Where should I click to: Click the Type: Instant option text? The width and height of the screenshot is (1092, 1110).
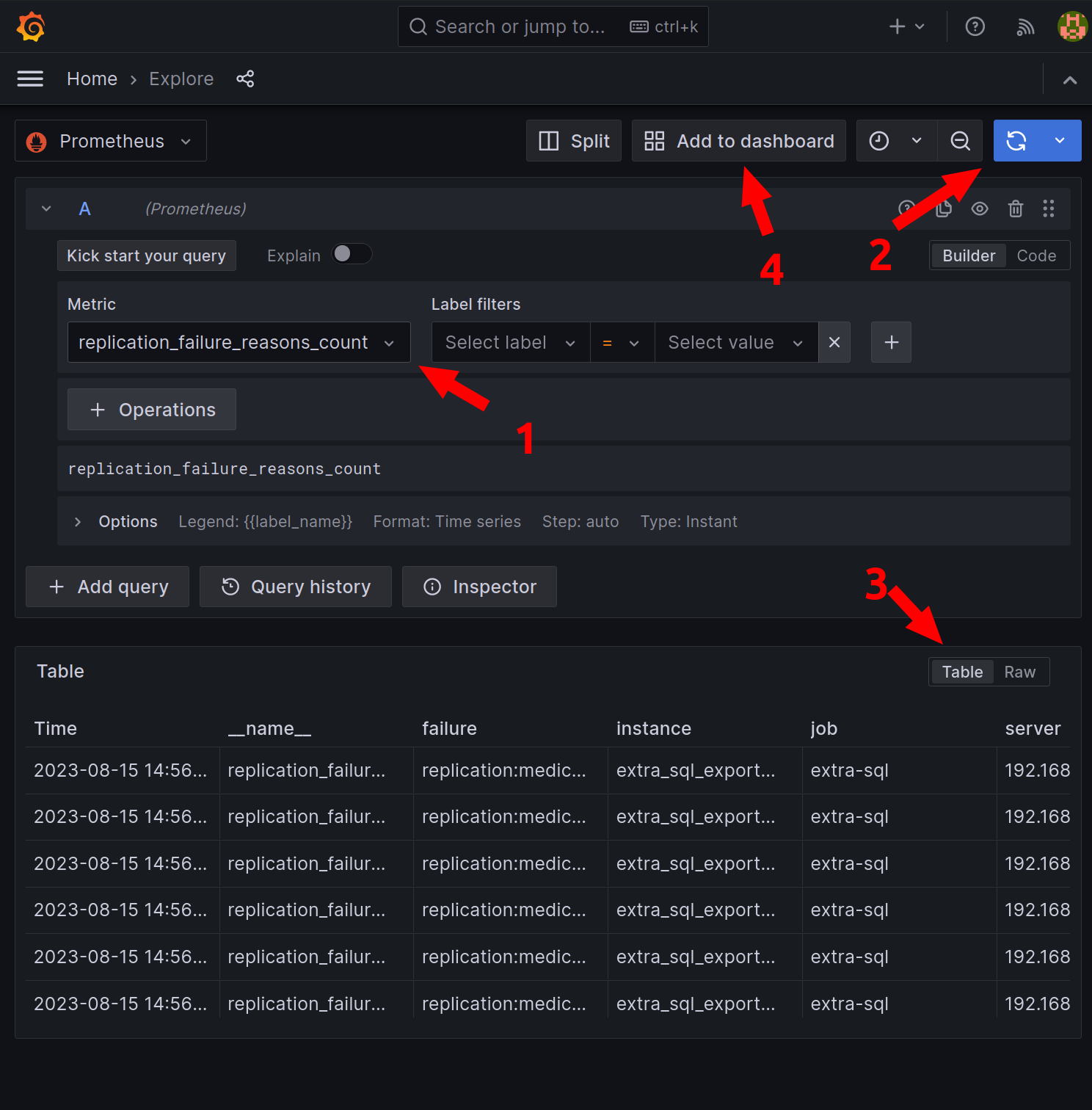click(x=688, y=522)
